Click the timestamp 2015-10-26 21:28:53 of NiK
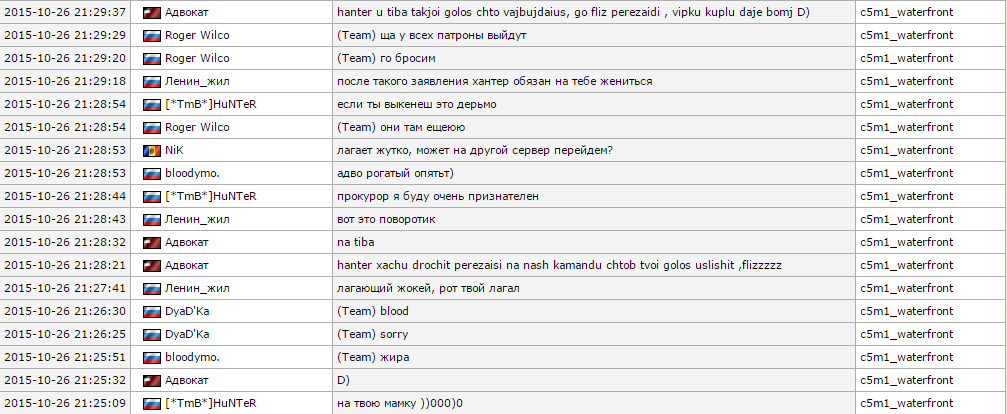This screenshot has width=1007, height=414. click(x=65, y=150)
